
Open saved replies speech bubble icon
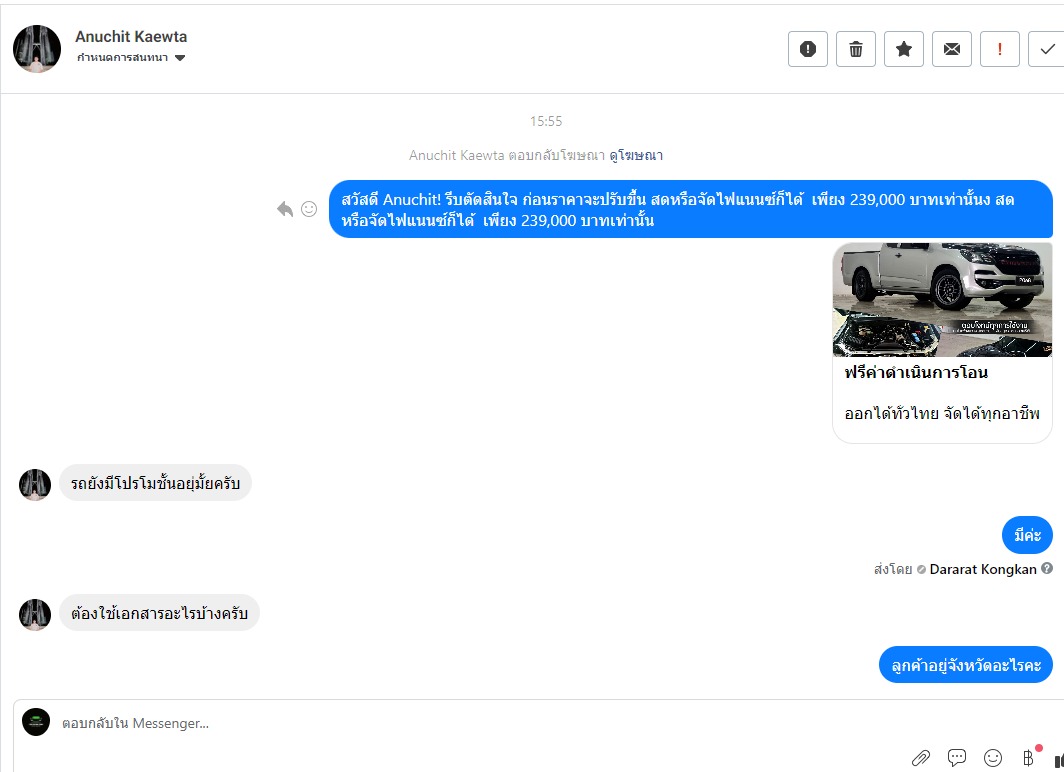pyautogui.click(x=957, y=757)
